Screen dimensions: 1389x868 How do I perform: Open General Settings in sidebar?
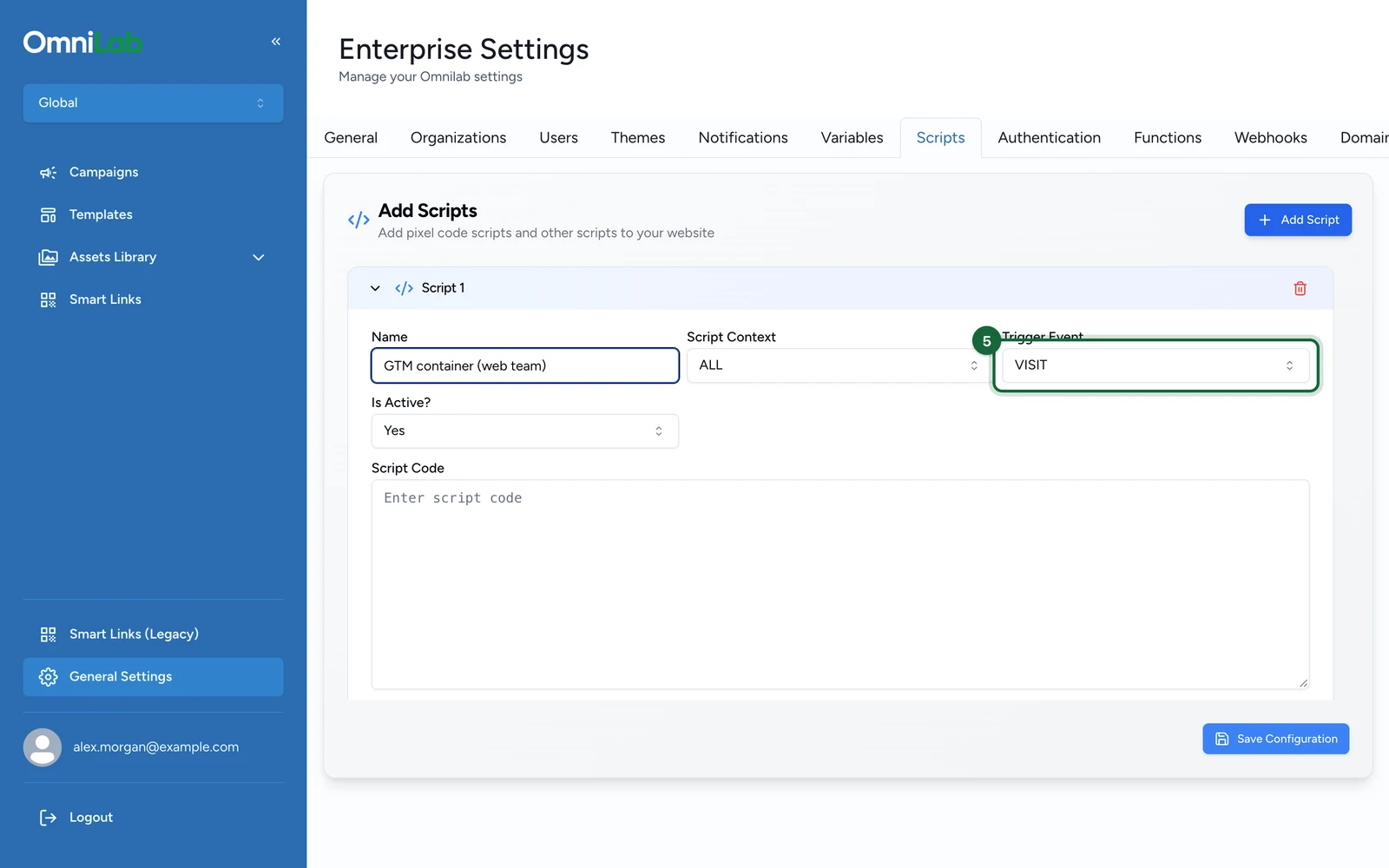tap(153, 677)
